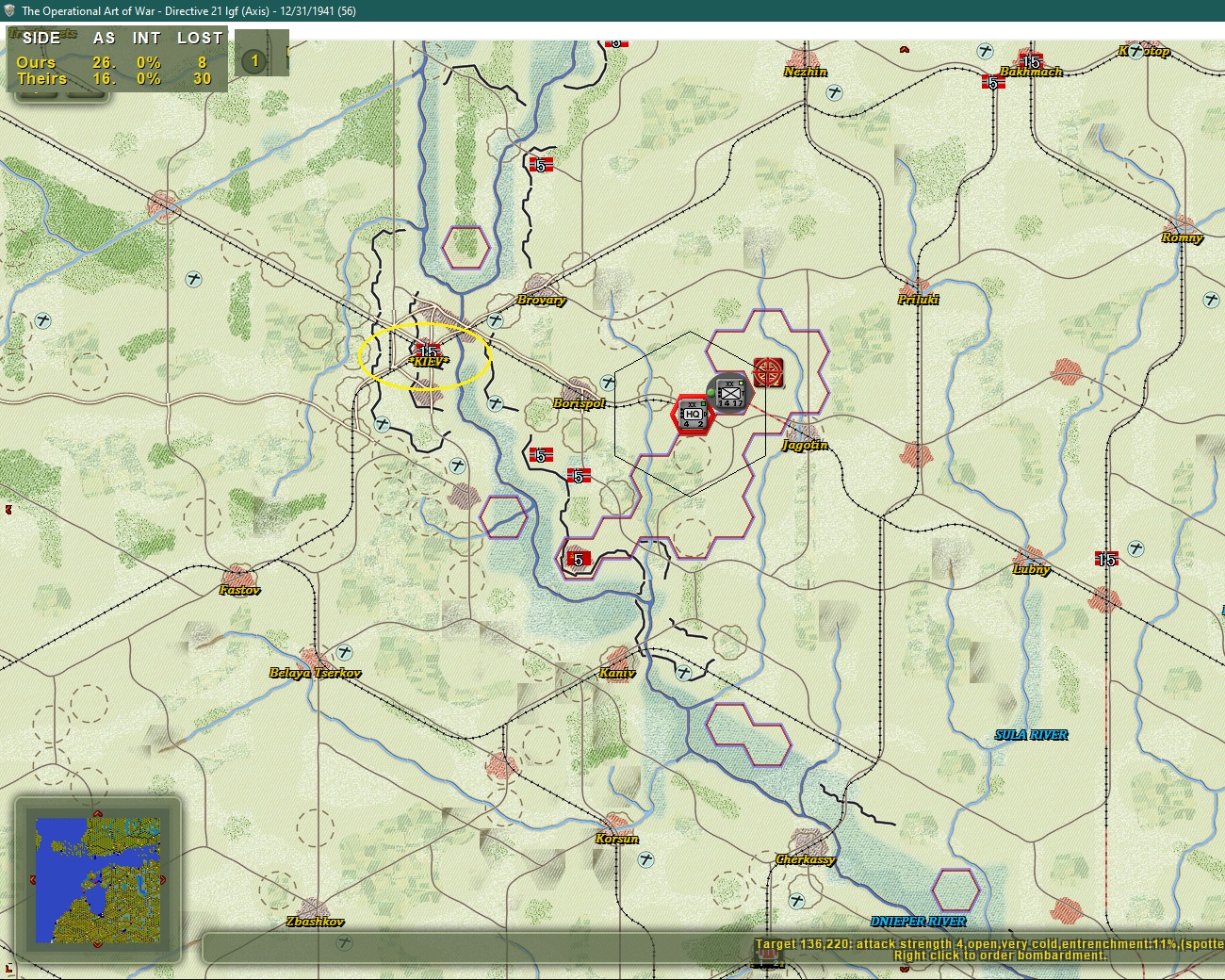The image size is (1225, 980).
Task: Click the DNIEPER RIVER map label
Action: tap(918, 922)
